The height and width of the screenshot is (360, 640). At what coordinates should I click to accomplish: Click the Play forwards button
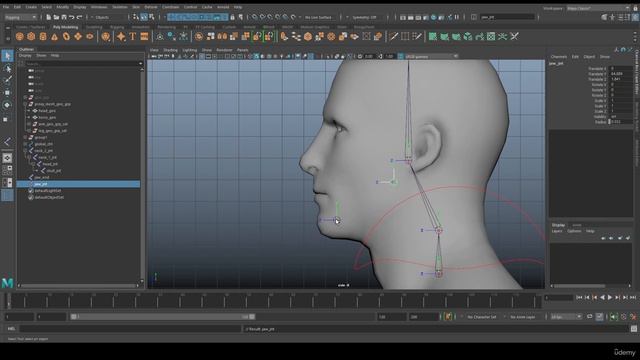pyautogui.click(x=610, y=298)
